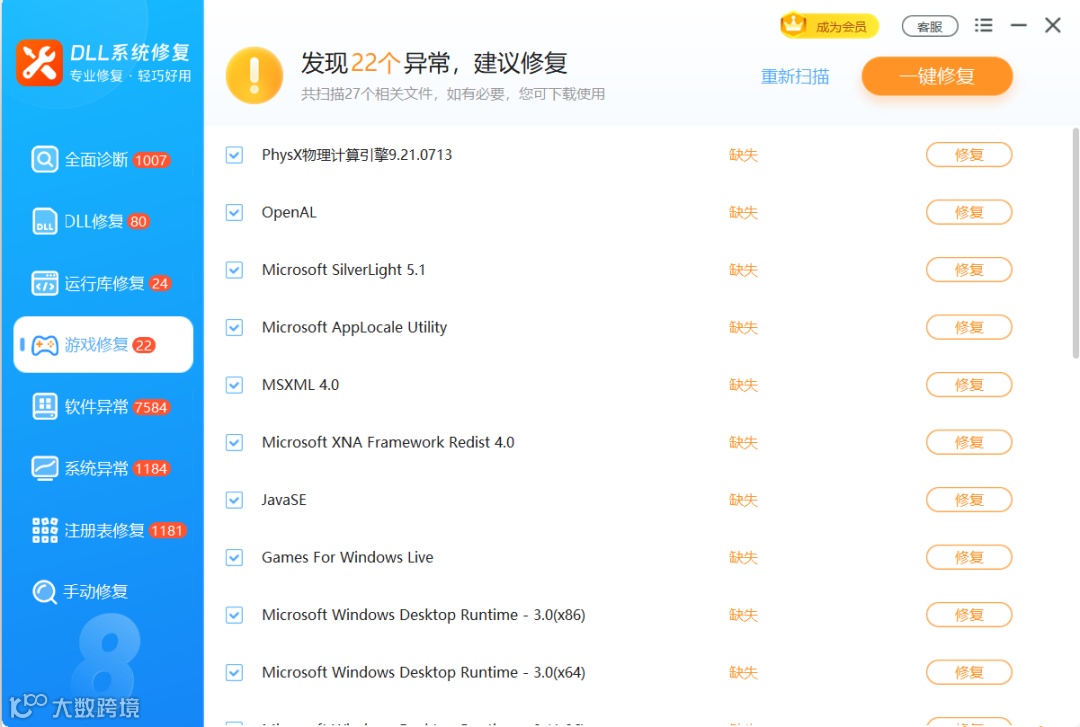1080x727 pixels.
Task: Click 修复 for JavaSE
Action: 968,500
